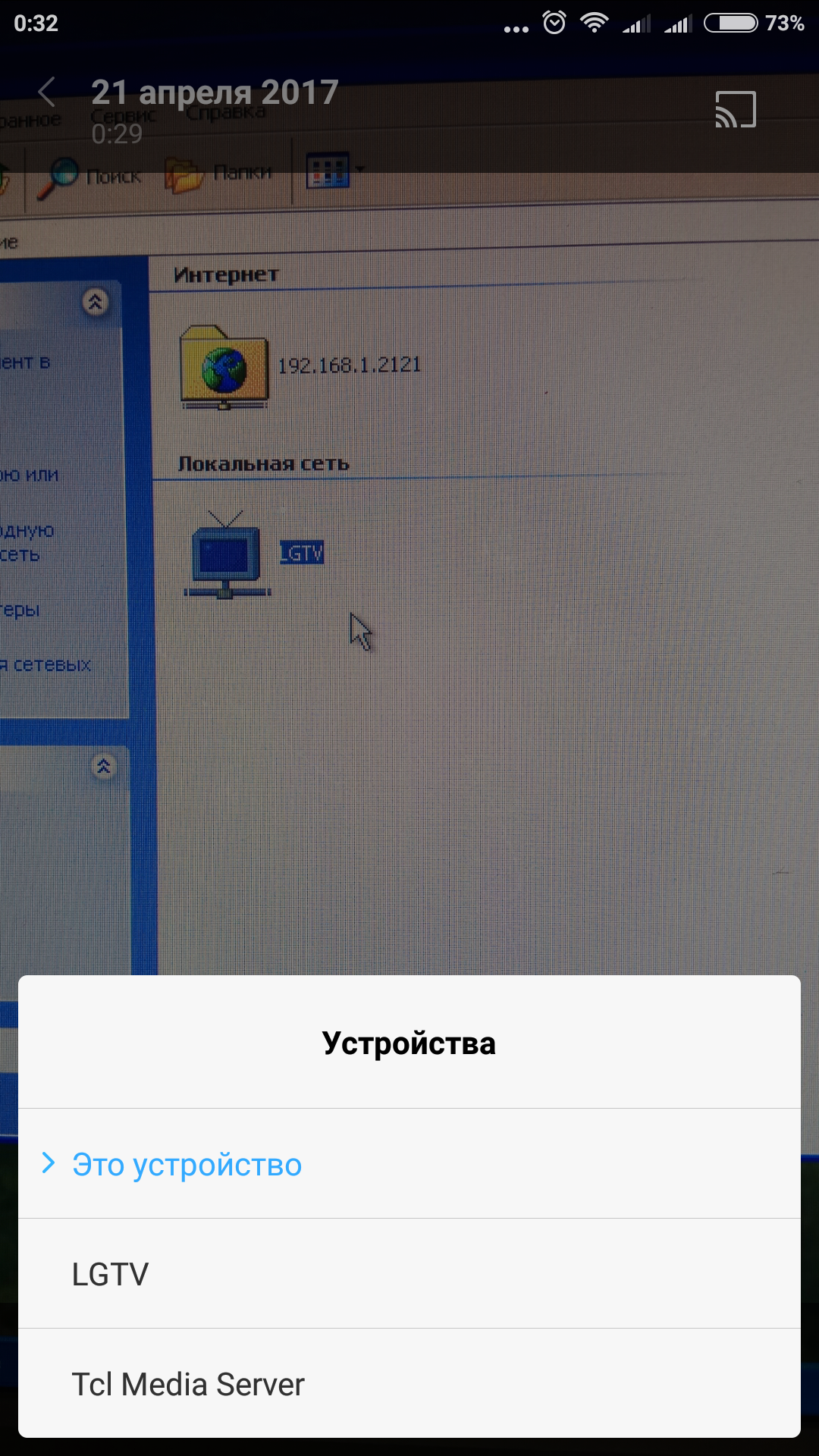Tap the battery indicator icon
Screen dimensions: 819x1456
coord(731,24)
